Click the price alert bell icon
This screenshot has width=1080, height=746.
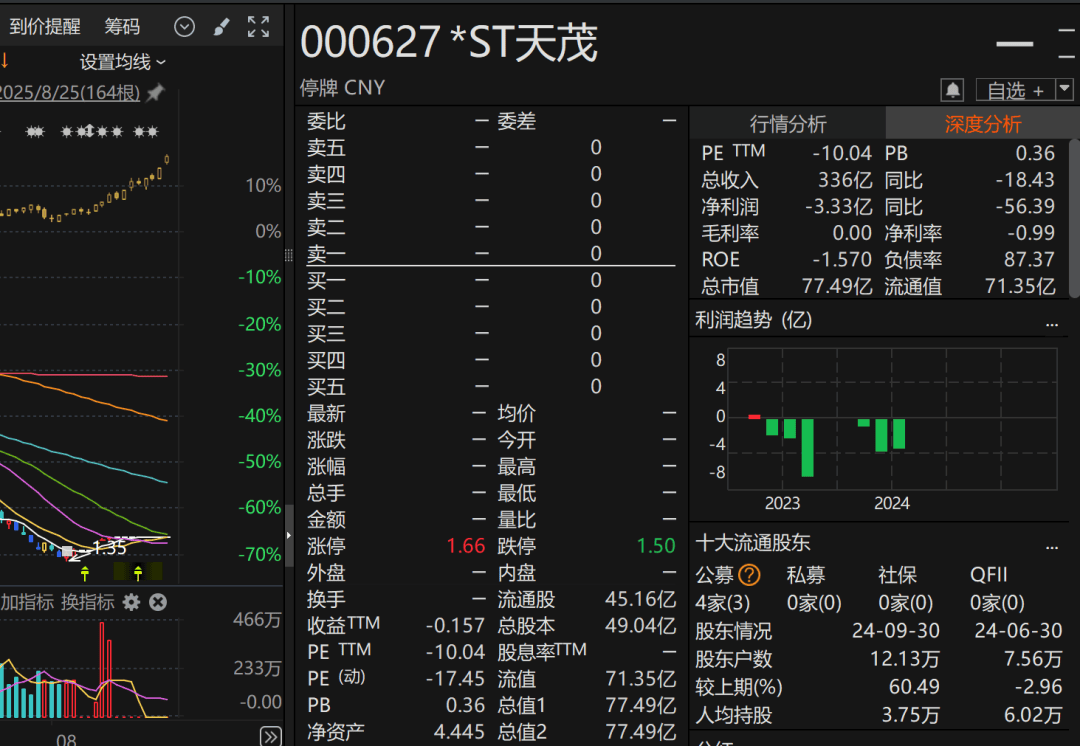coord(953,90)
